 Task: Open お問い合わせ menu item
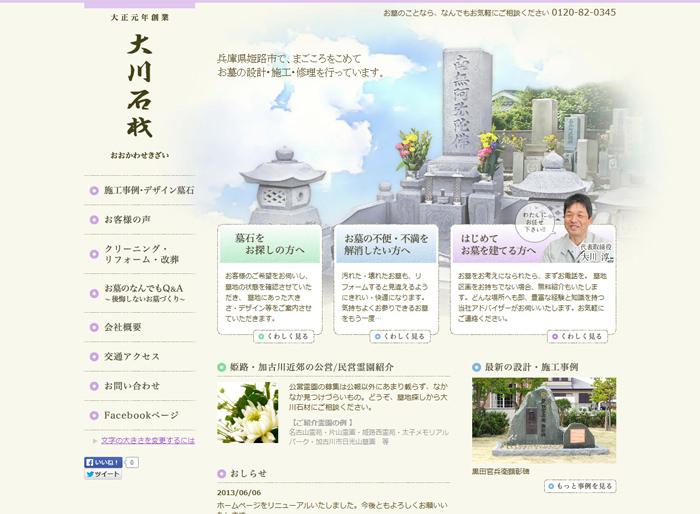[139, 386]
